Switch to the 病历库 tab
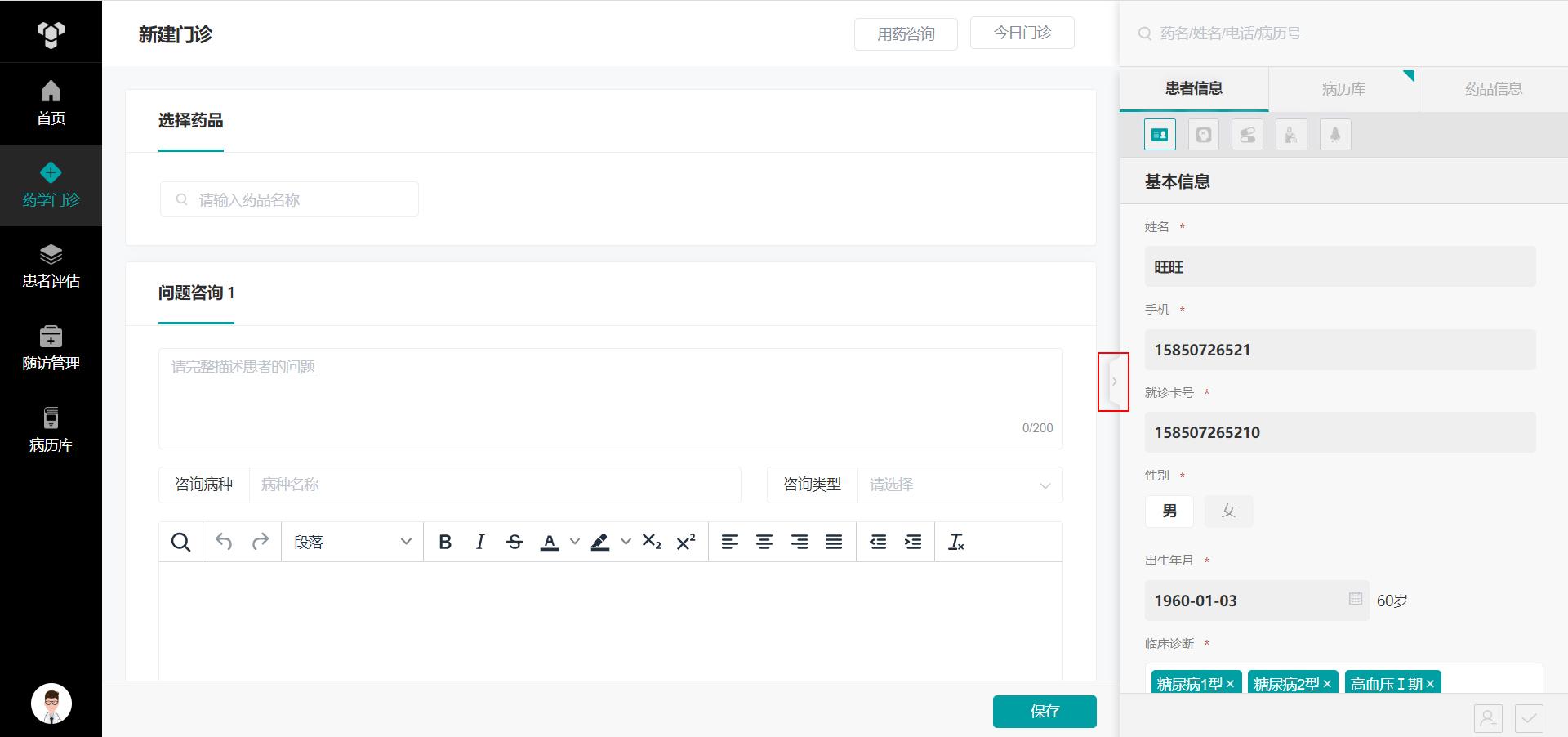 [1343, 88]
